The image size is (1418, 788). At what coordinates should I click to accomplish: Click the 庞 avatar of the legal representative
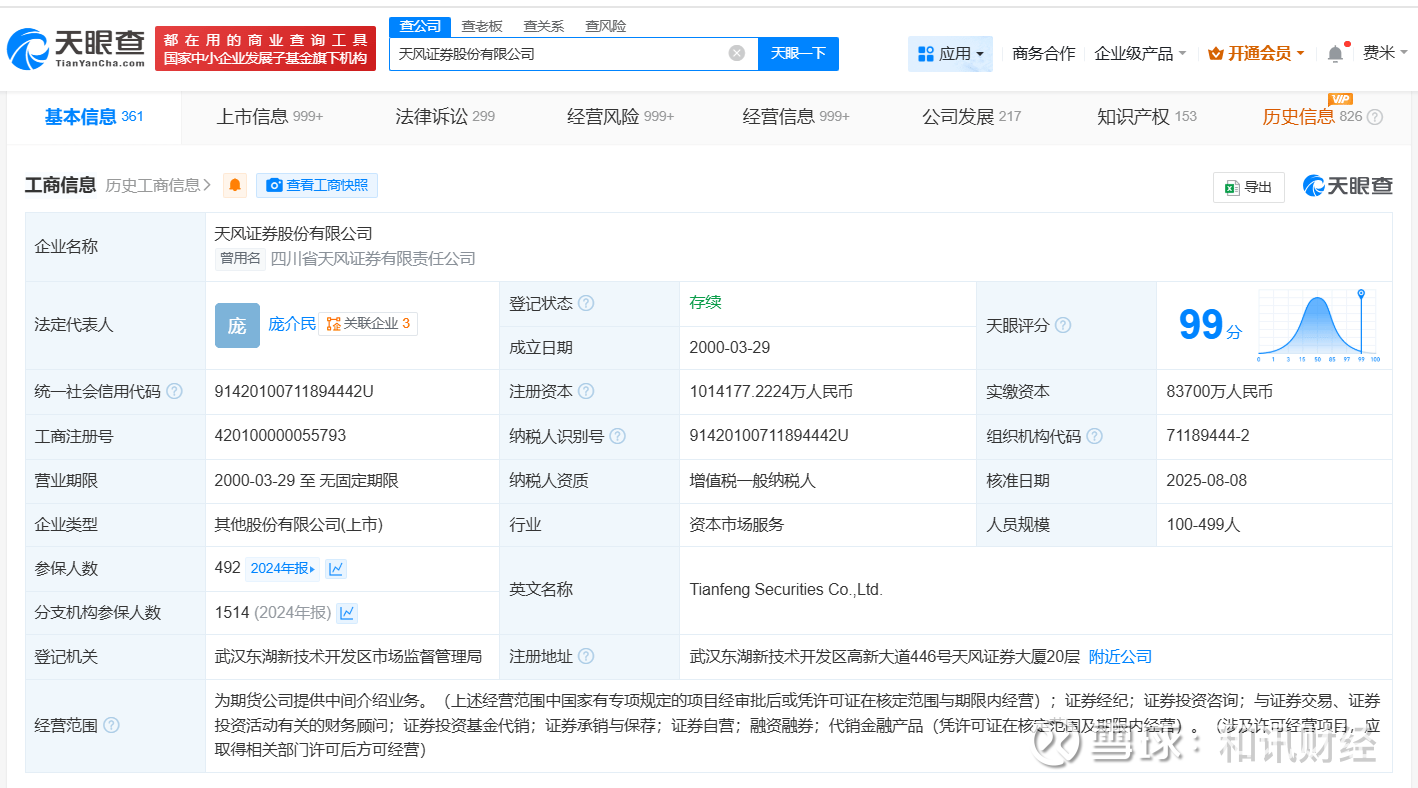237,325
